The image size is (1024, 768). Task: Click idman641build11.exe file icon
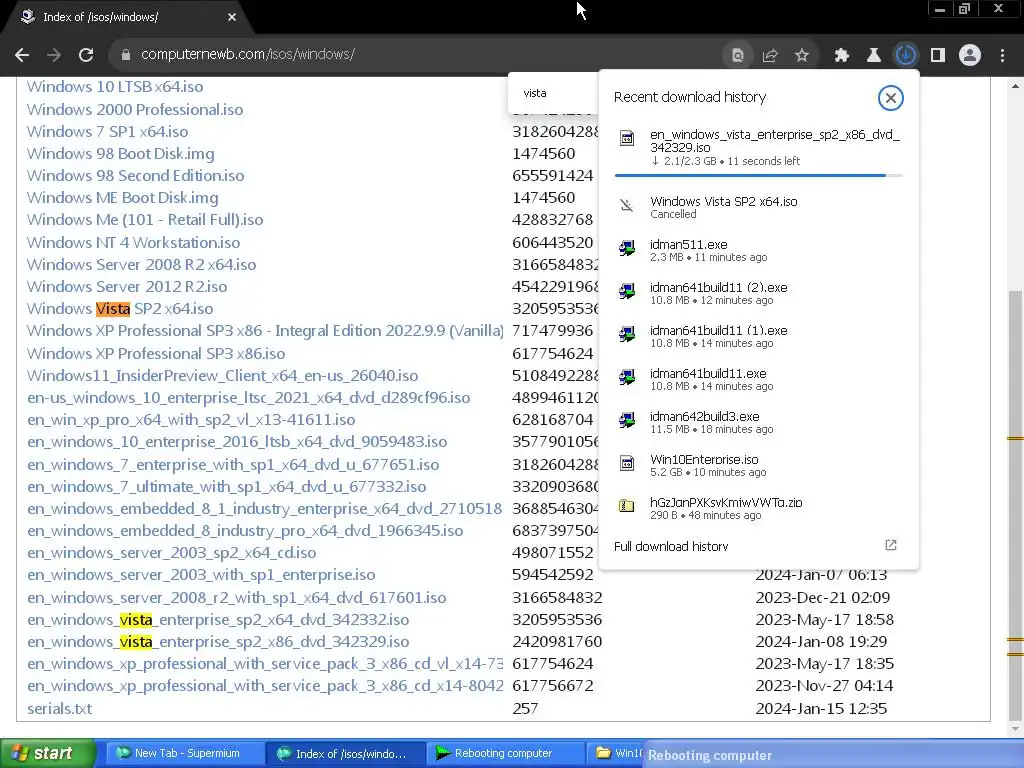click(x=627, y=377)
